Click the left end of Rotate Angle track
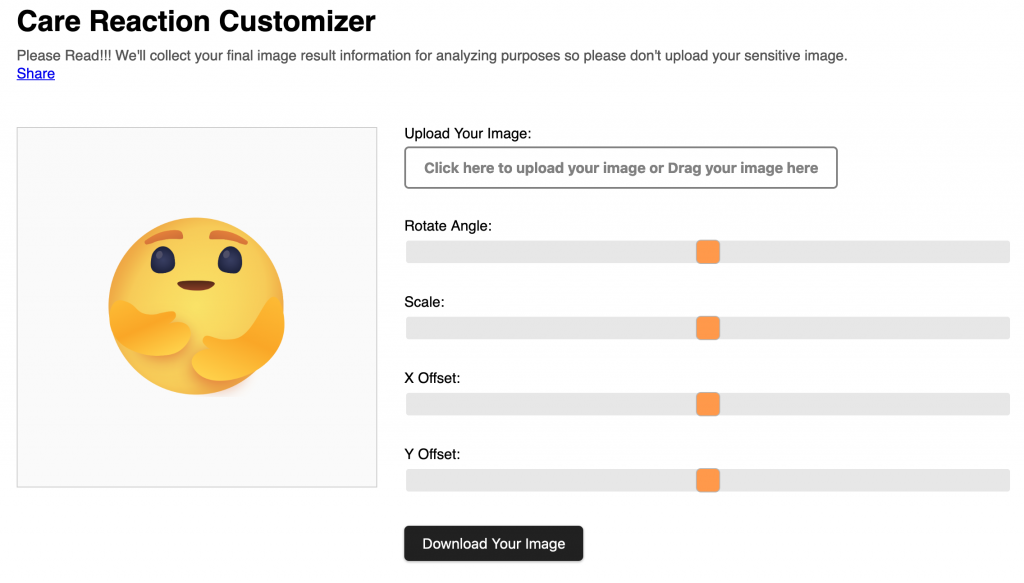 pos(410,252)
